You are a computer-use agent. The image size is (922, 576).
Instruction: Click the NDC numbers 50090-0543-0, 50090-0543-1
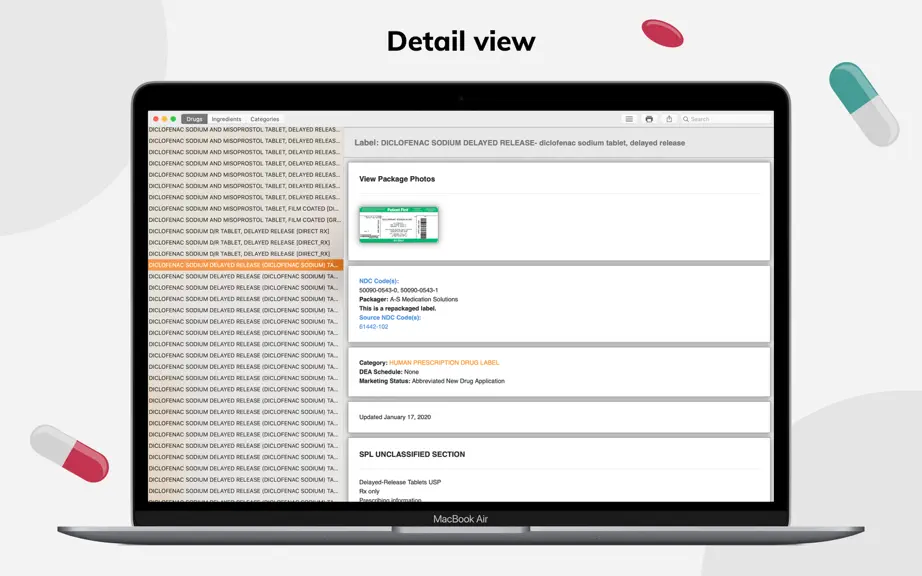click(x=399, y=290)
